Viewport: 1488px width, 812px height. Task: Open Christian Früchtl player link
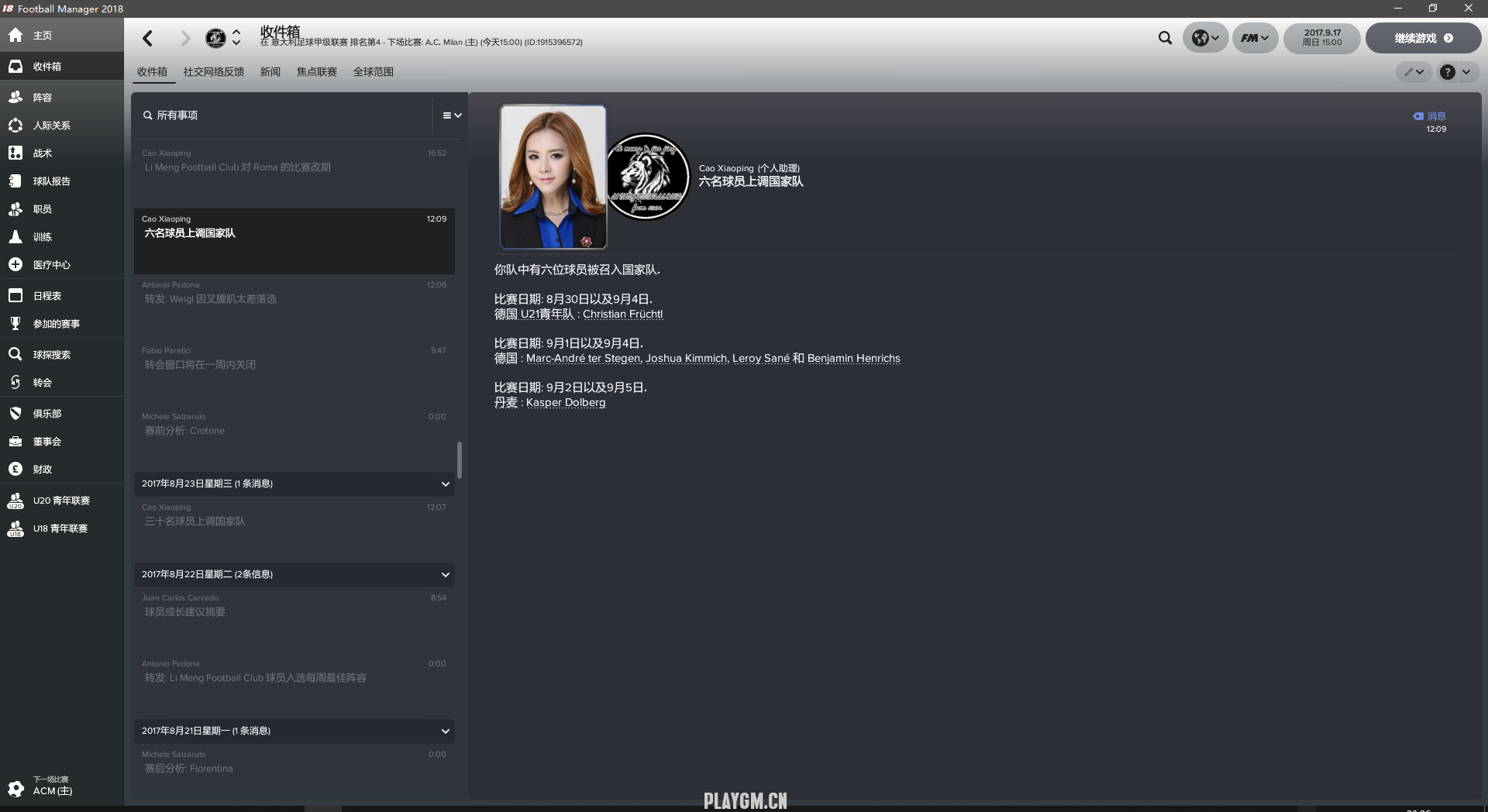(x=622, y=315)
